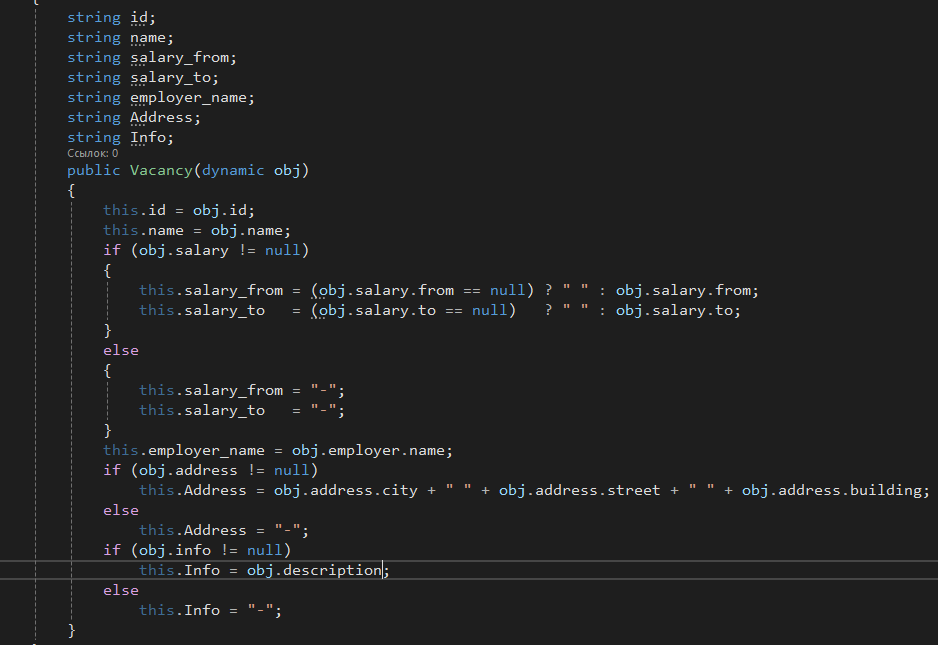Click 'obj.address.city' in Address concatenation
Image resolution: width=938 pixels, height=645 pixels.
(x=346, y=491)
